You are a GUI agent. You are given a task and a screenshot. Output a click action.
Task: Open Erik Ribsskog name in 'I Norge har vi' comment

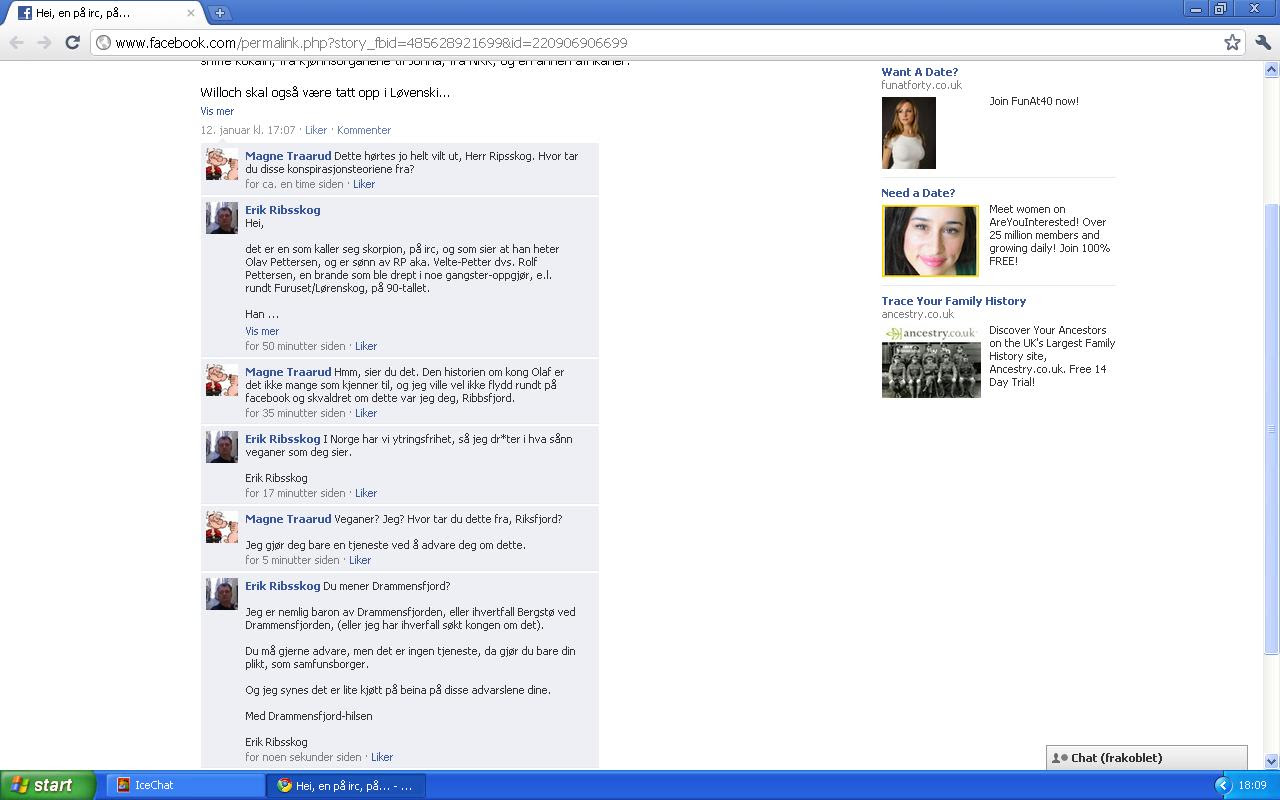tap(283, 439)
